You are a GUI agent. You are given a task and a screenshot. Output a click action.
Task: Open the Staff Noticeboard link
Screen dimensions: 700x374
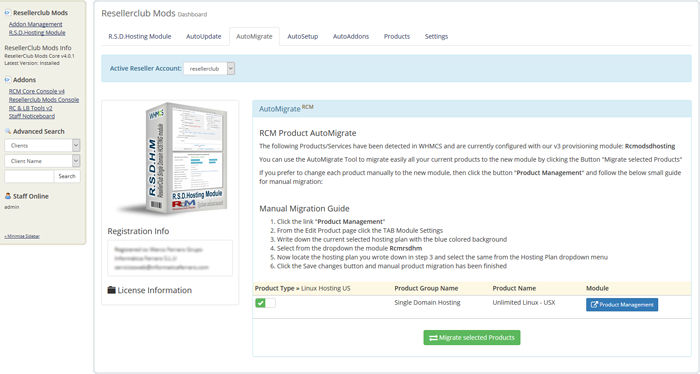(32, 116)
